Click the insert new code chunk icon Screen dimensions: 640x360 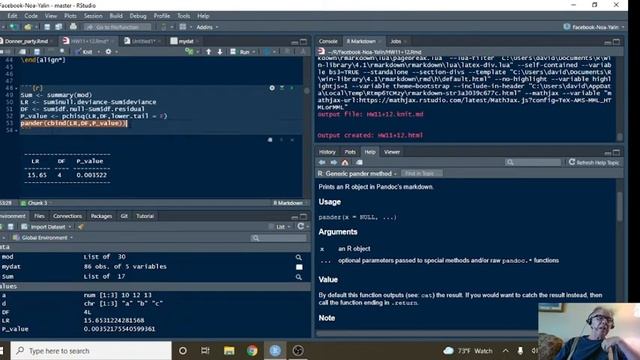click(189, 52)
